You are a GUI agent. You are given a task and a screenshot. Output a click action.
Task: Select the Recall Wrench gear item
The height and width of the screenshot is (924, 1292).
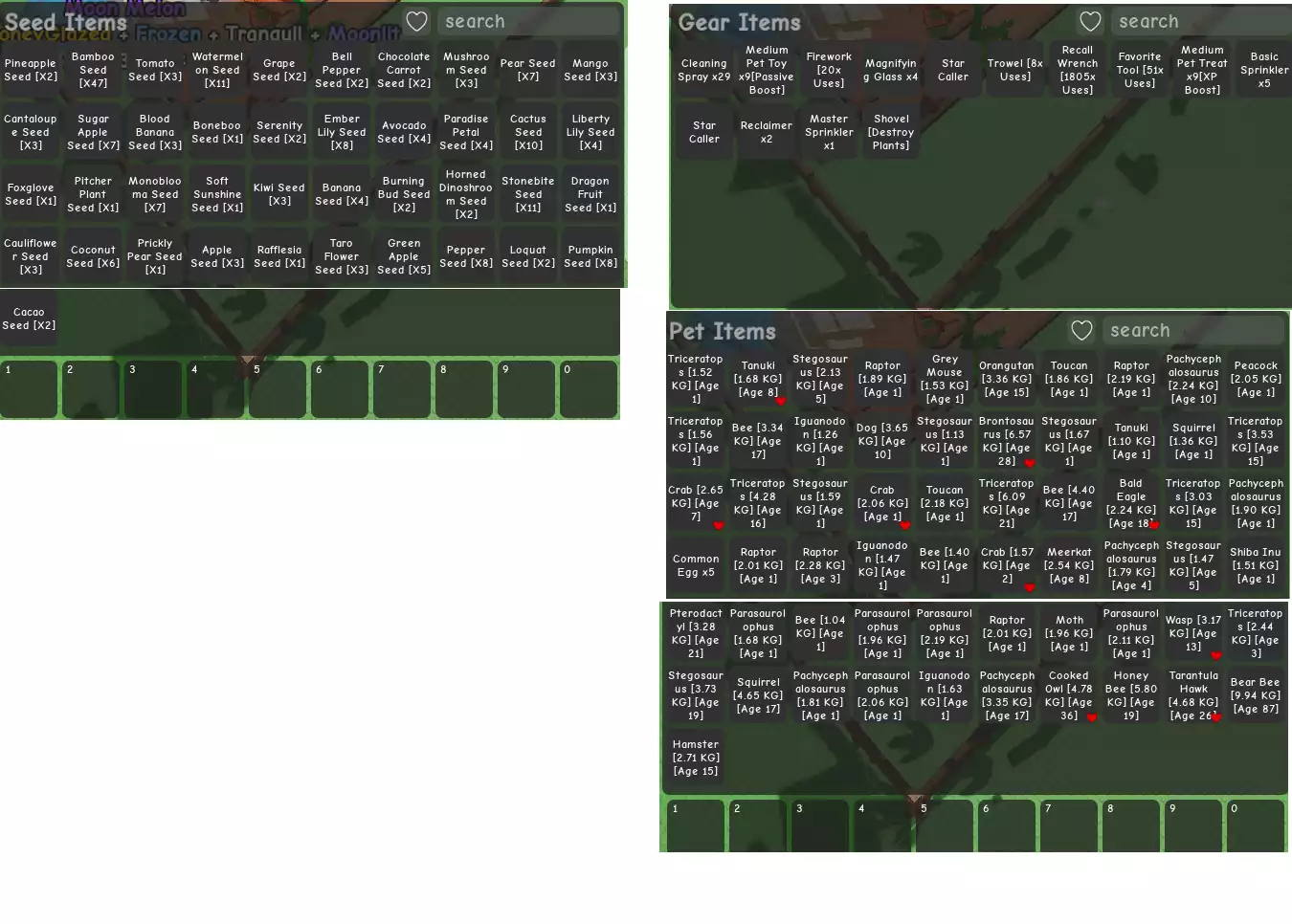(x=1077, y=70)
